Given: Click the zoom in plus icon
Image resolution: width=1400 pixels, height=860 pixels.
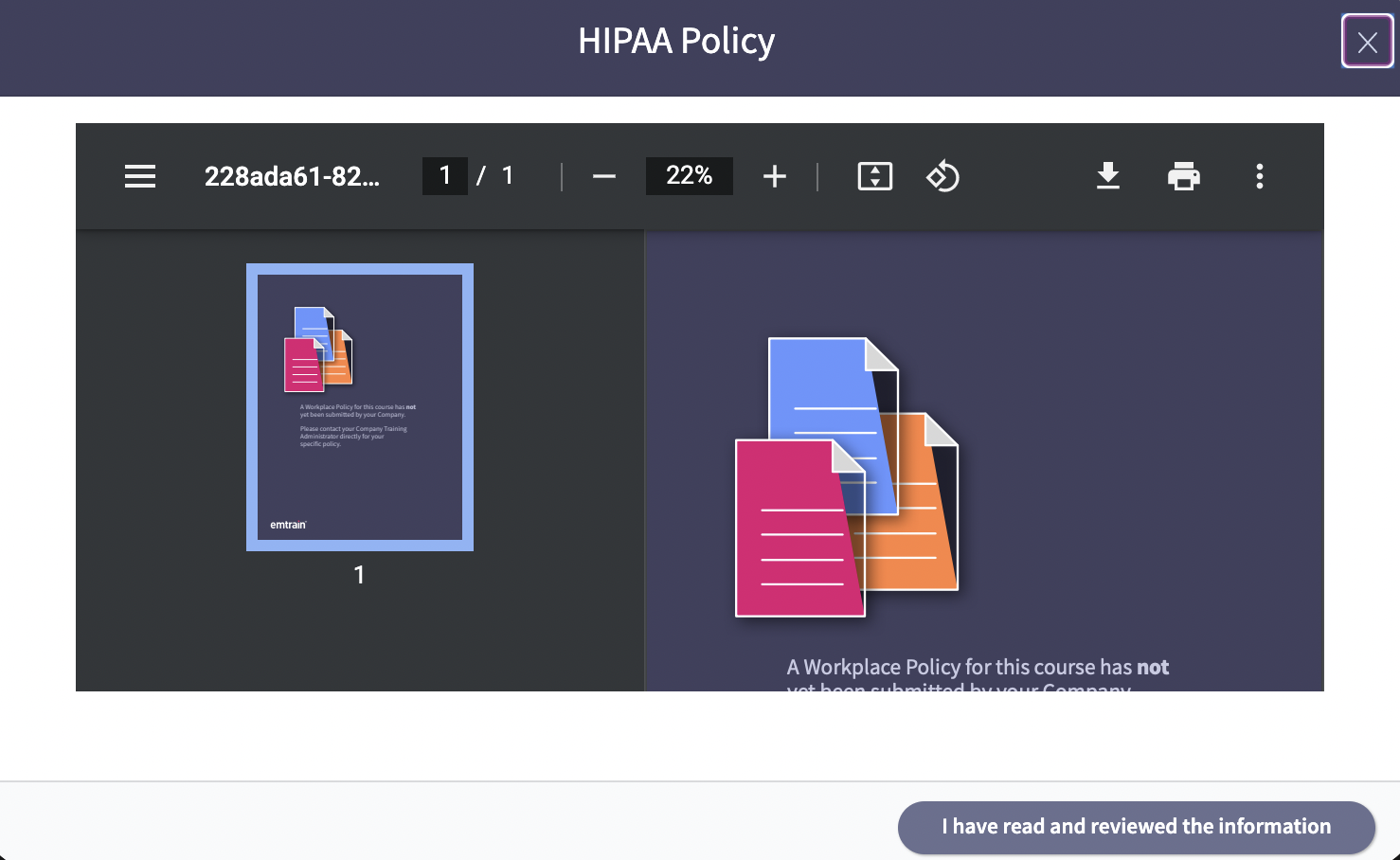Looking at the screenshot, I should click(775, 176).
